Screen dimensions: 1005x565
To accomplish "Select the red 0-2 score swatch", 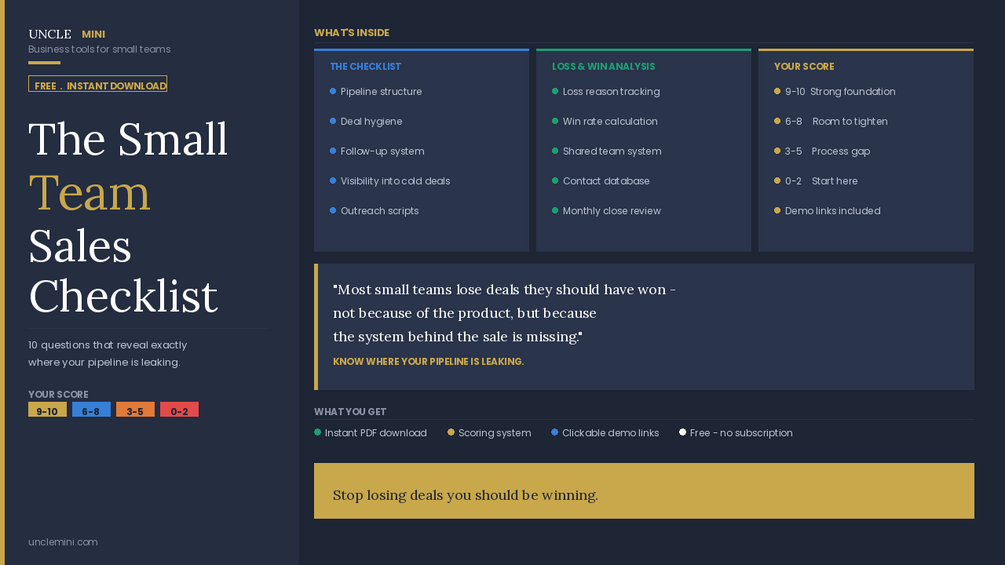I will point(179,410).
